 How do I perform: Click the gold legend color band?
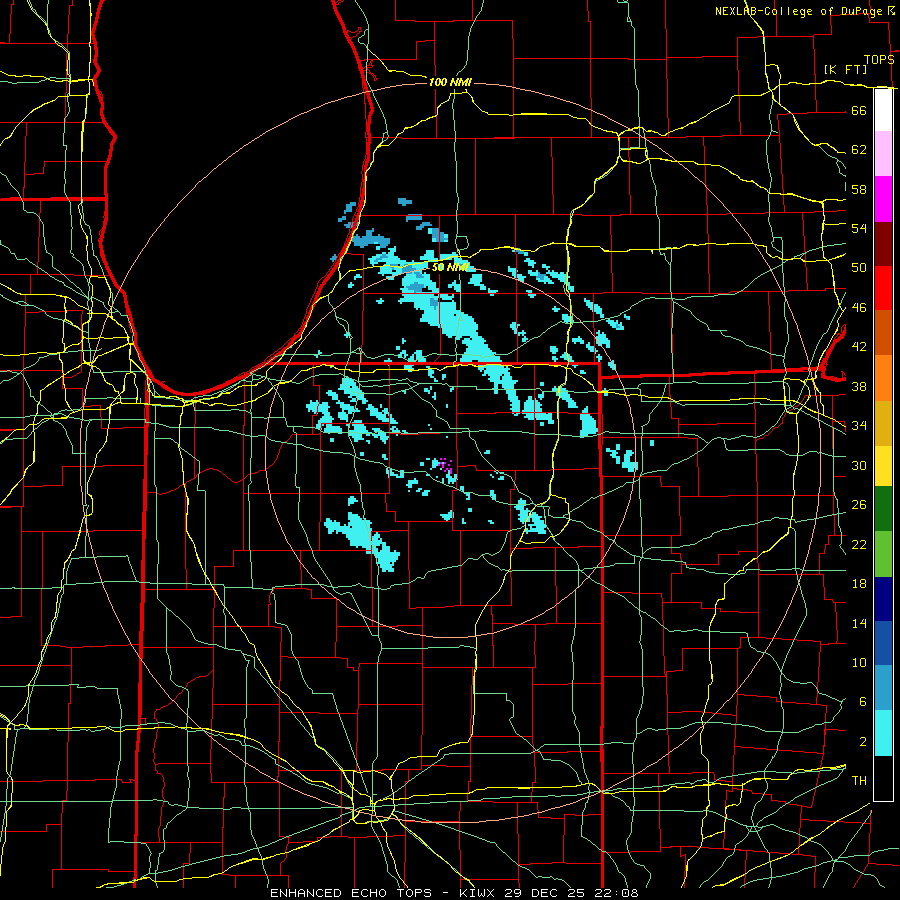[x=883, y=422]
